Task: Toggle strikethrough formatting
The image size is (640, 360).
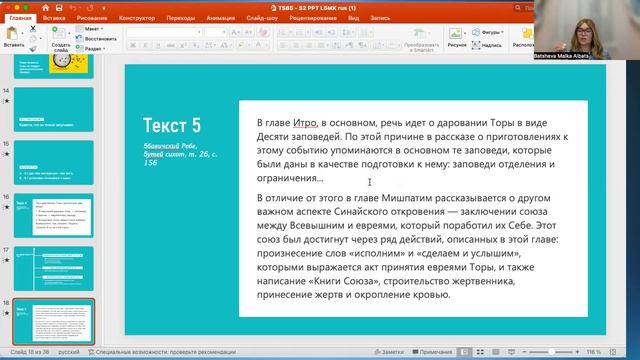Action: pos(171,45)
